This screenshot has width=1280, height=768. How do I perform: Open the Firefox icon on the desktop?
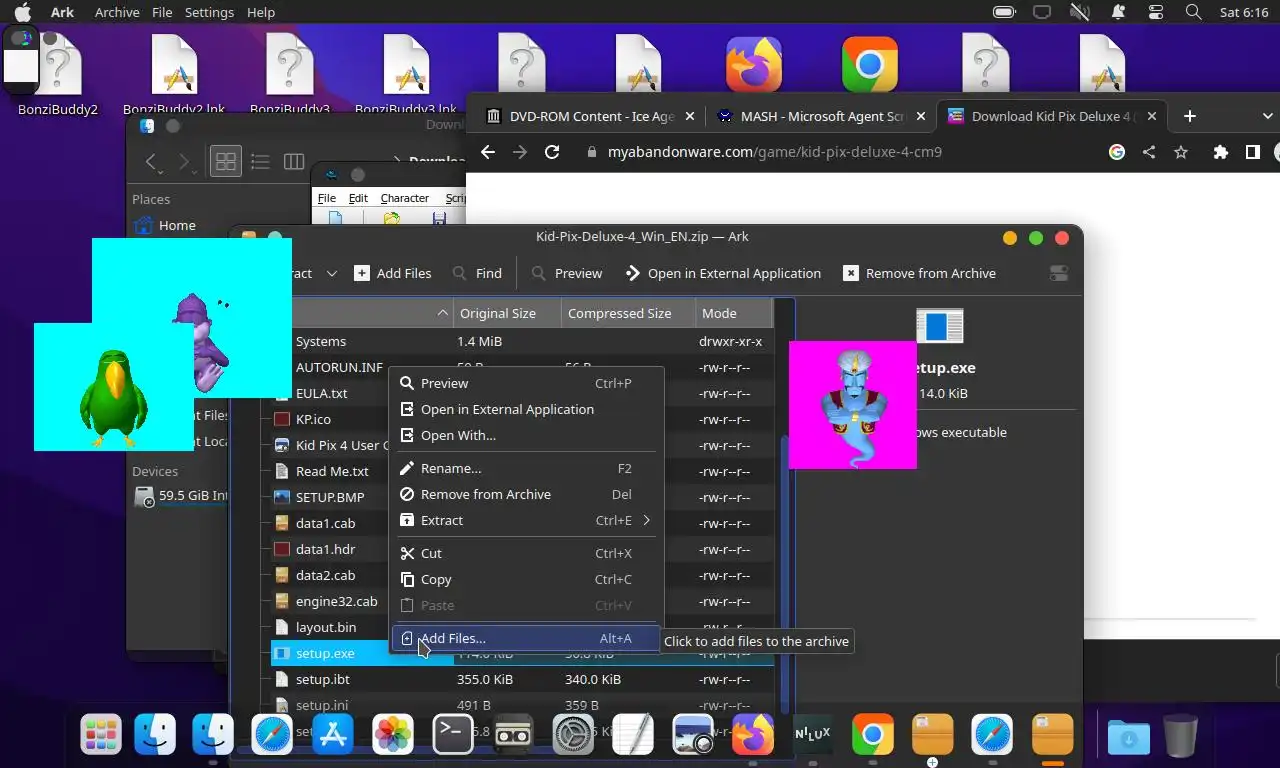coord(754,64)
